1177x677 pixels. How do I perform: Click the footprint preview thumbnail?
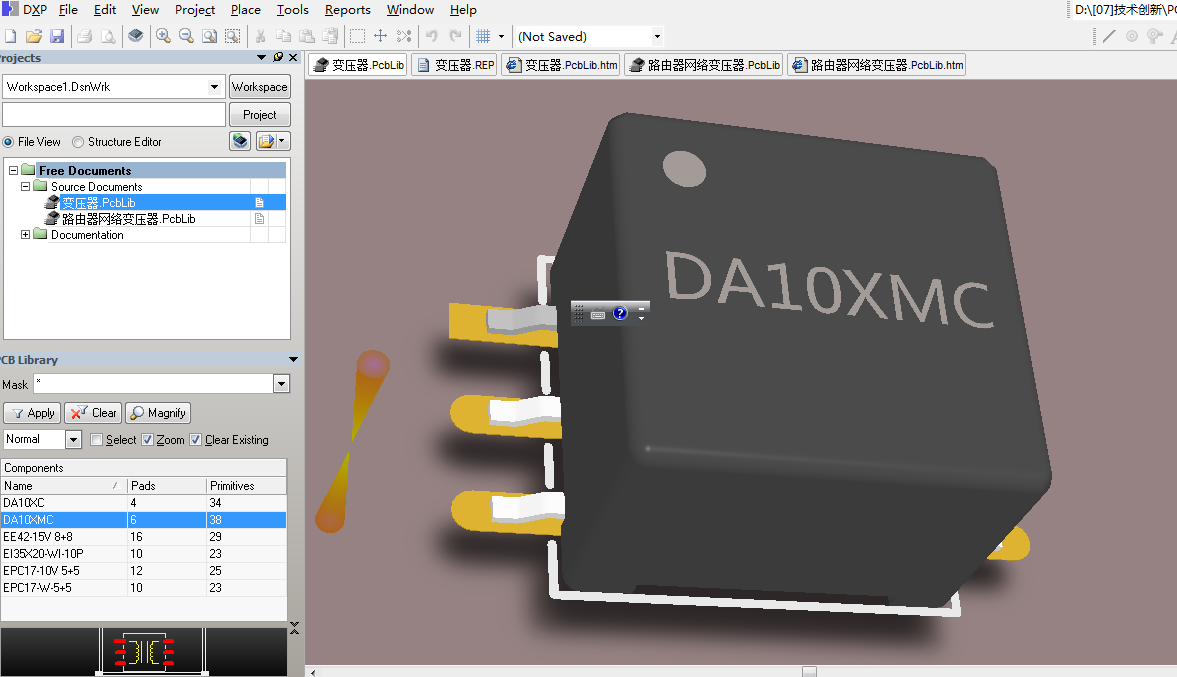click(x=144, y=651)
